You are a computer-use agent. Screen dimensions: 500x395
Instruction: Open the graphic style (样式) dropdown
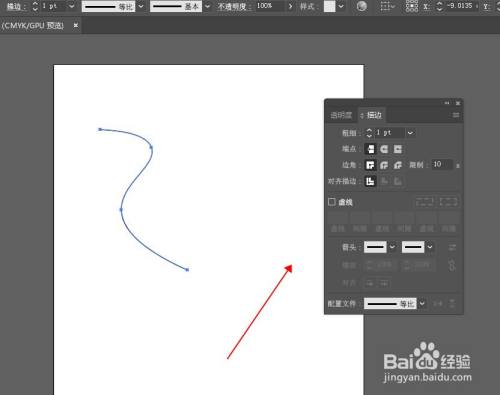(x=341, y=6)
